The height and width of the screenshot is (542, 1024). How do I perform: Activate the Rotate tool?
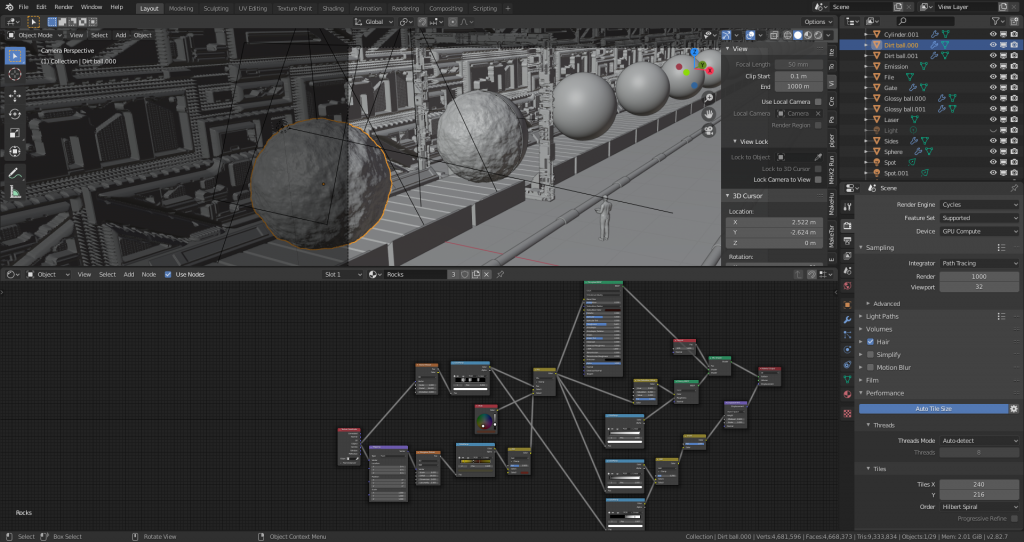(x=15, y=114)
